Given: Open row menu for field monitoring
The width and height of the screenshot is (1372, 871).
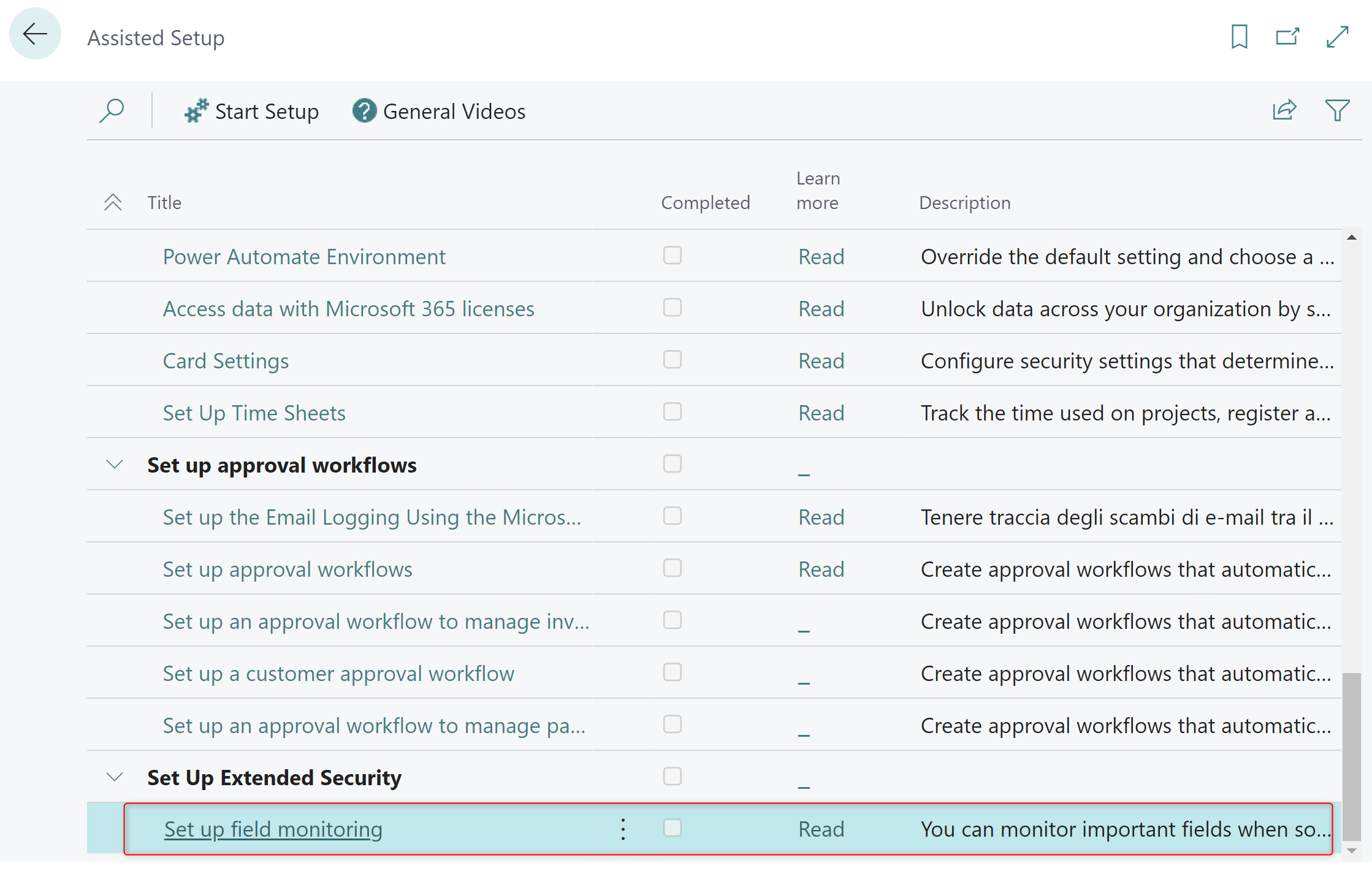Looking at the screenshot, I should (x=623, y=829).
